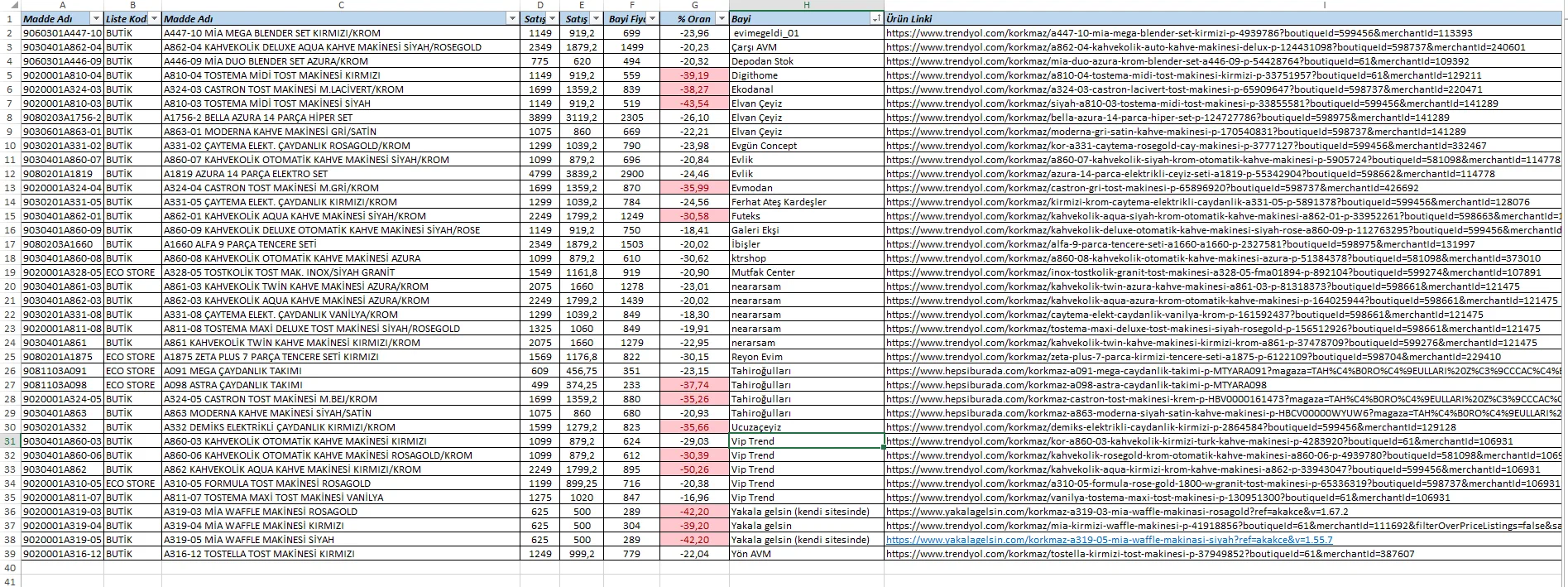Viewport: 1568px width, 587px height.
Task: Select column A header
Action: click(x=62, y=5)
